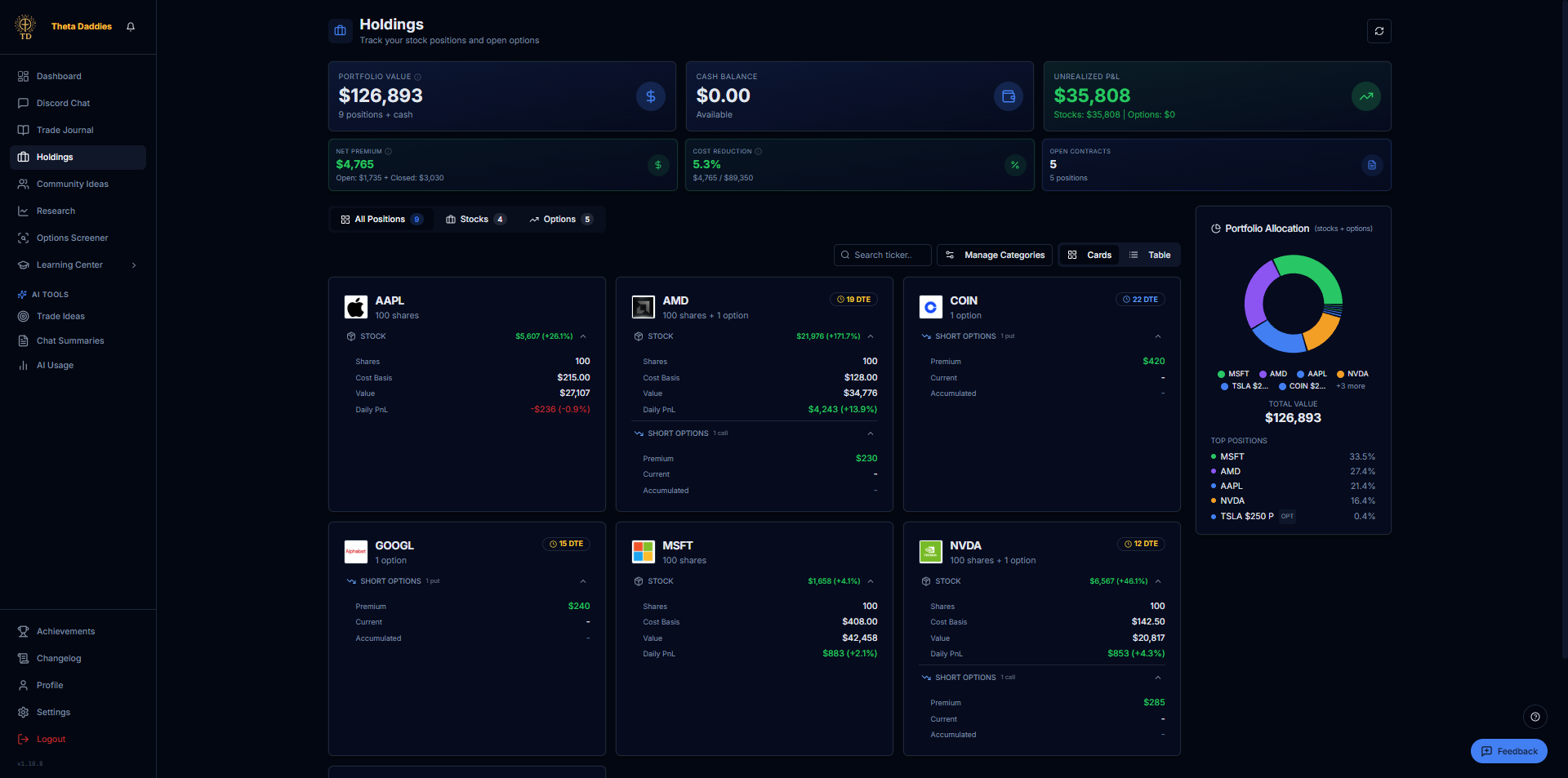1568x778 pixels.
Task: Log out using the Logout link
Action: [x=78, y=739]
